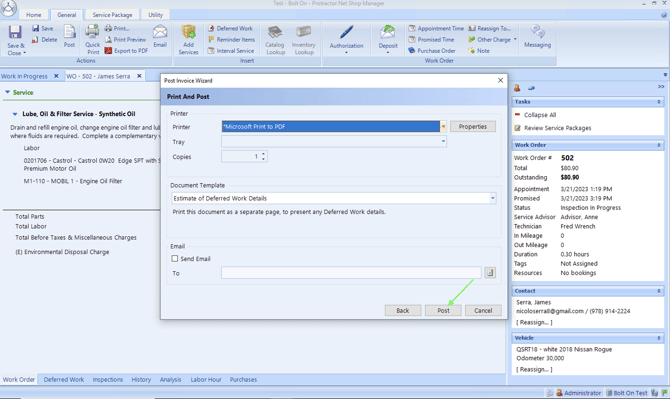Click the Email envelope icon
The height and width of the screenshot is (399, 670).
[x=160, y=36]
